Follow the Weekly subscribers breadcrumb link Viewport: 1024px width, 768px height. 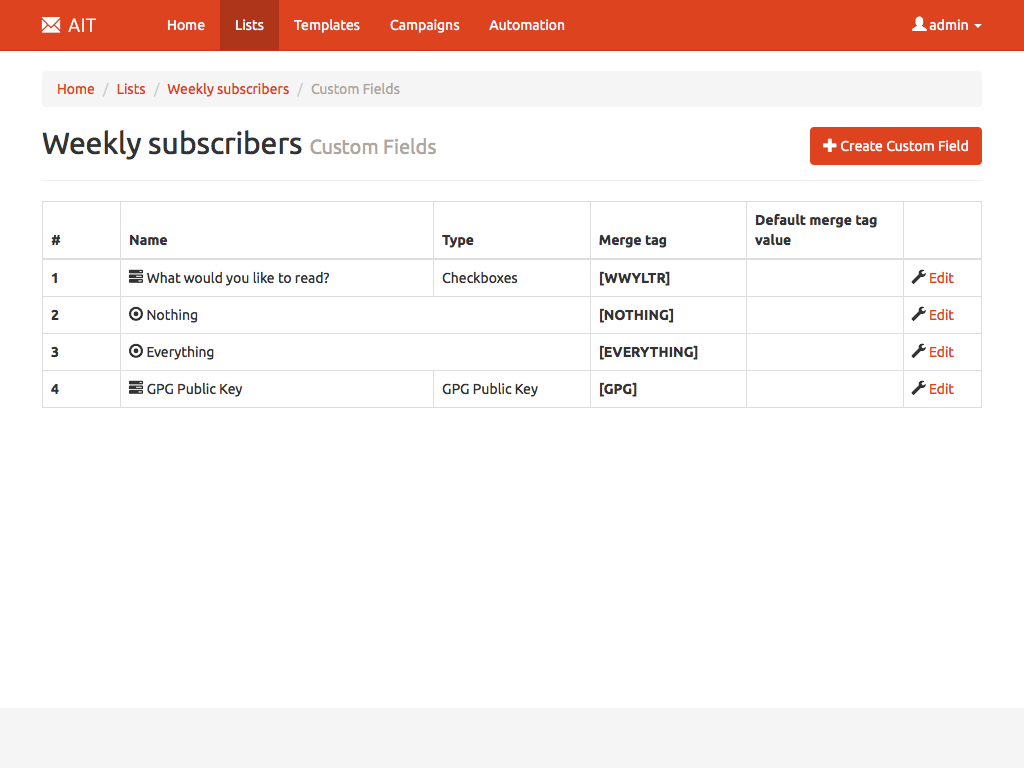(x=228, y=89)
